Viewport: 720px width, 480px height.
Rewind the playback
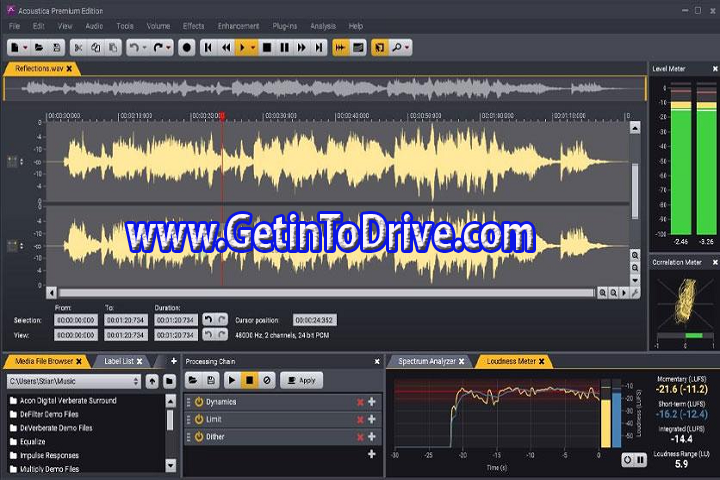pos(226,47)
